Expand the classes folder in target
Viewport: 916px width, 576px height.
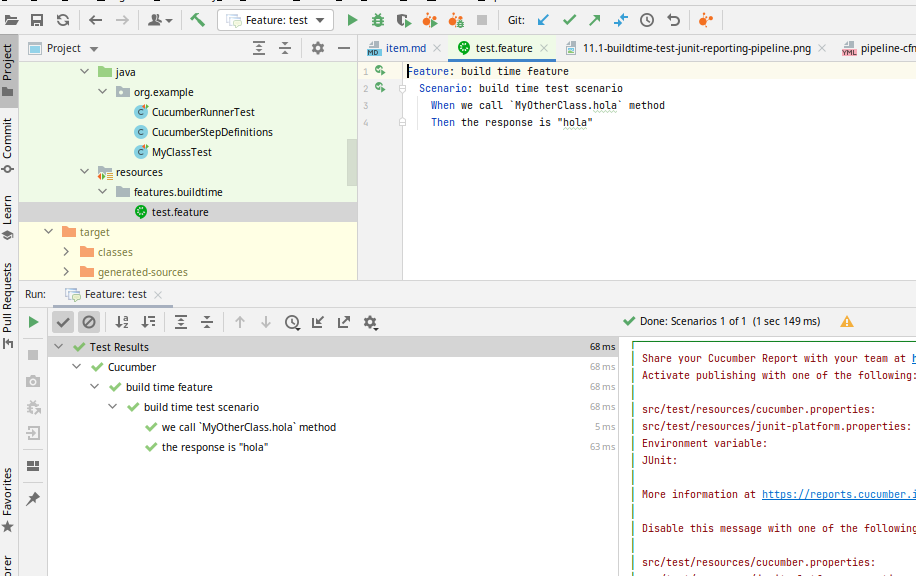click(x=66, y=252)
